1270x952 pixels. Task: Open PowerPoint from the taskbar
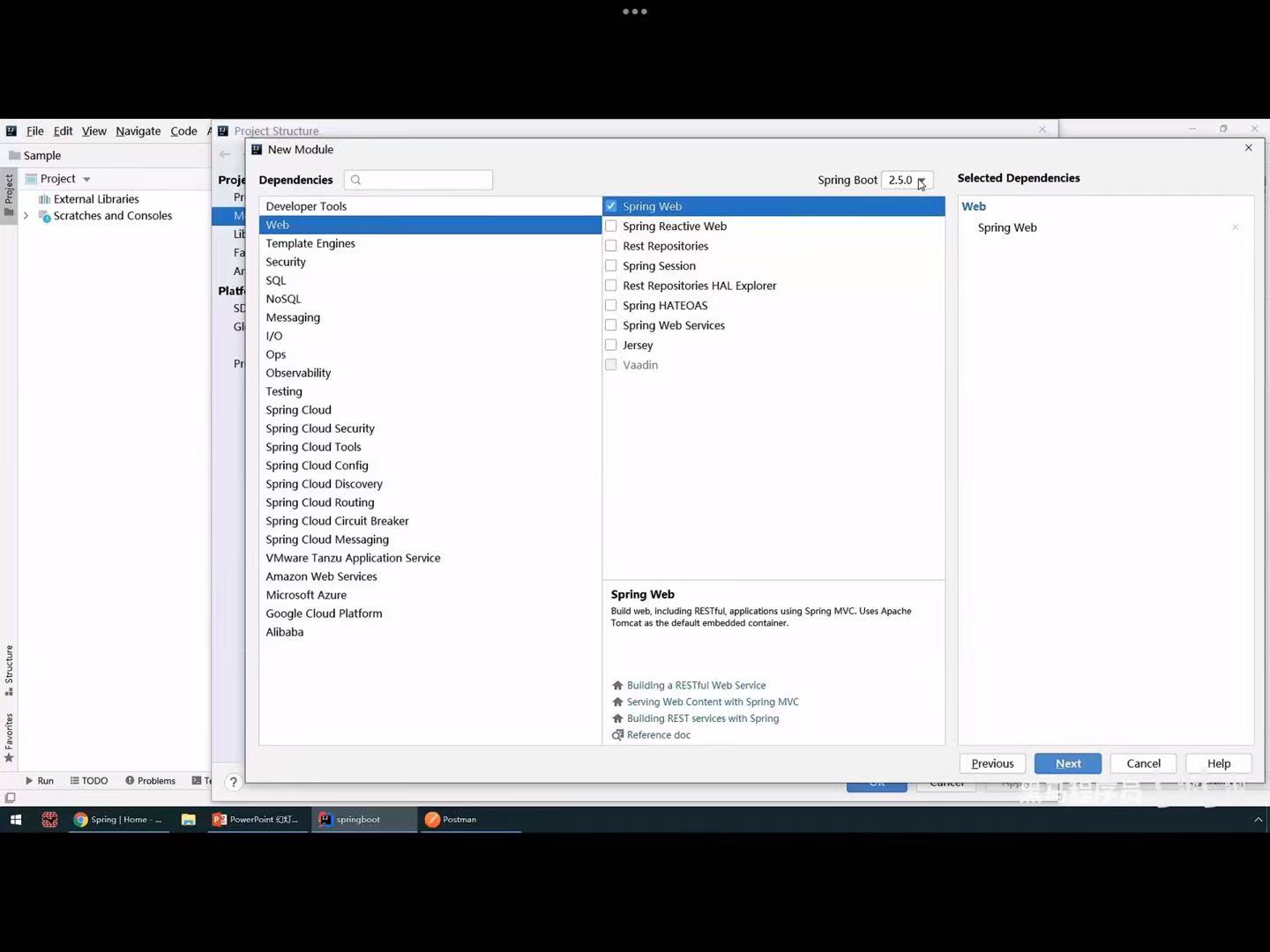point(256,820)
